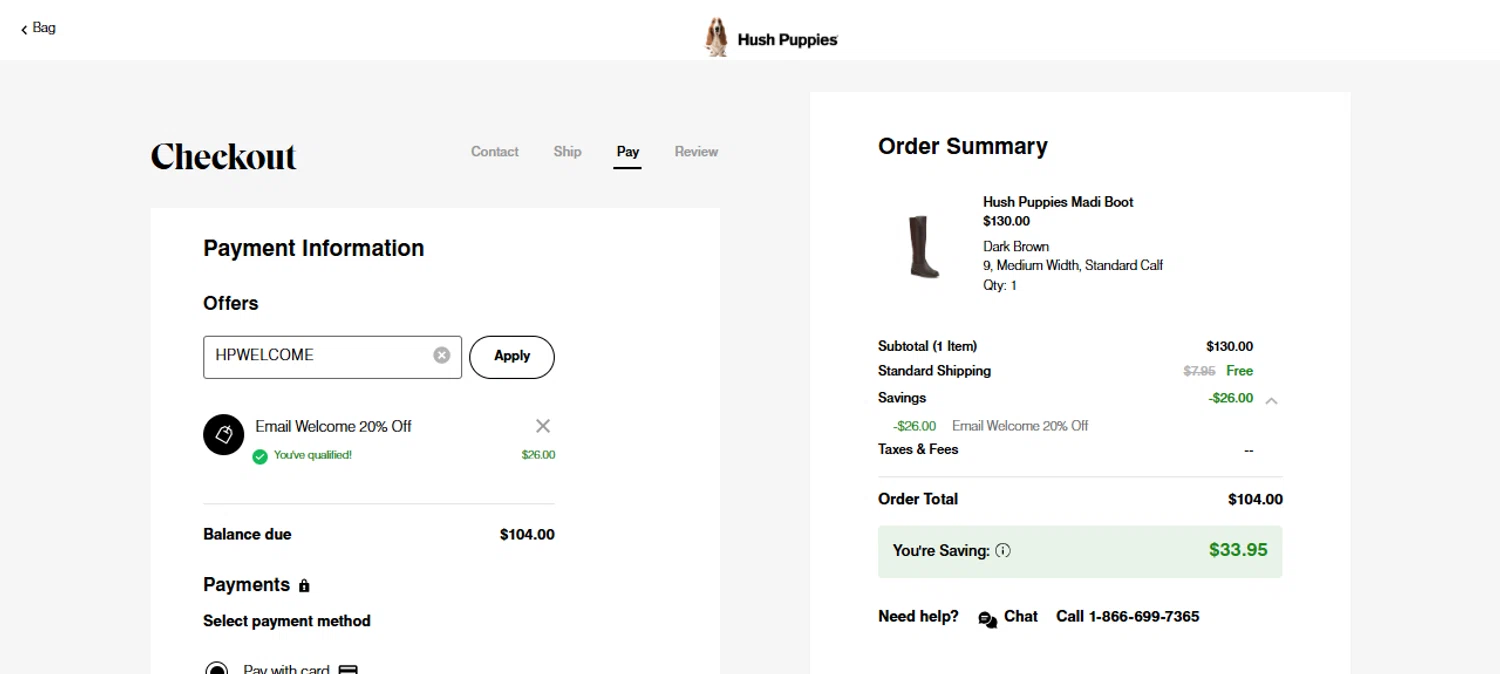Click the Balance due $104.00 amount
The height and width of the screenshot is (674, 1500).
tap(527, 534)
